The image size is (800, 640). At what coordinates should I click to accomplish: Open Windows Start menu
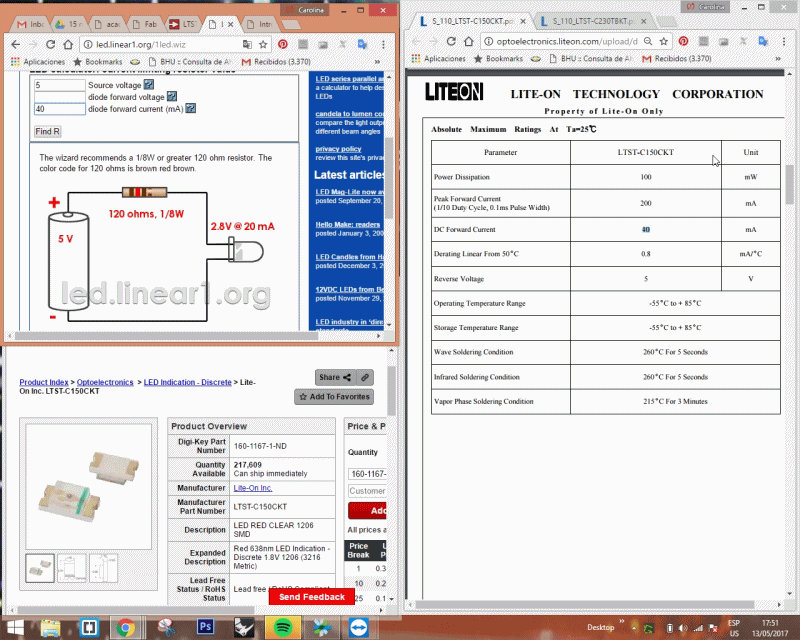pyautogui.click(x=14, y=628)
